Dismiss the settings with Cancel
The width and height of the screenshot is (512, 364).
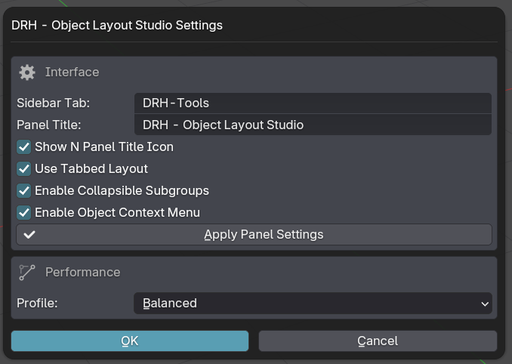click(x=378, y=341)
